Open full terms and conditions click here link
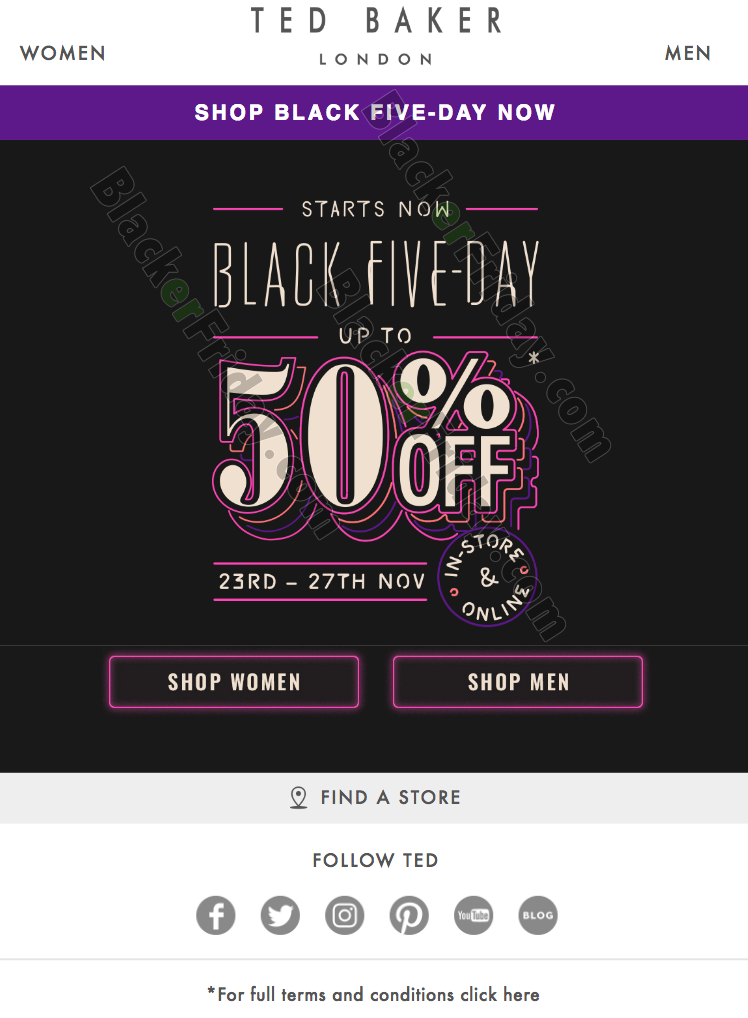This screenshot has height=1018, width=748. tap(373, 995)
